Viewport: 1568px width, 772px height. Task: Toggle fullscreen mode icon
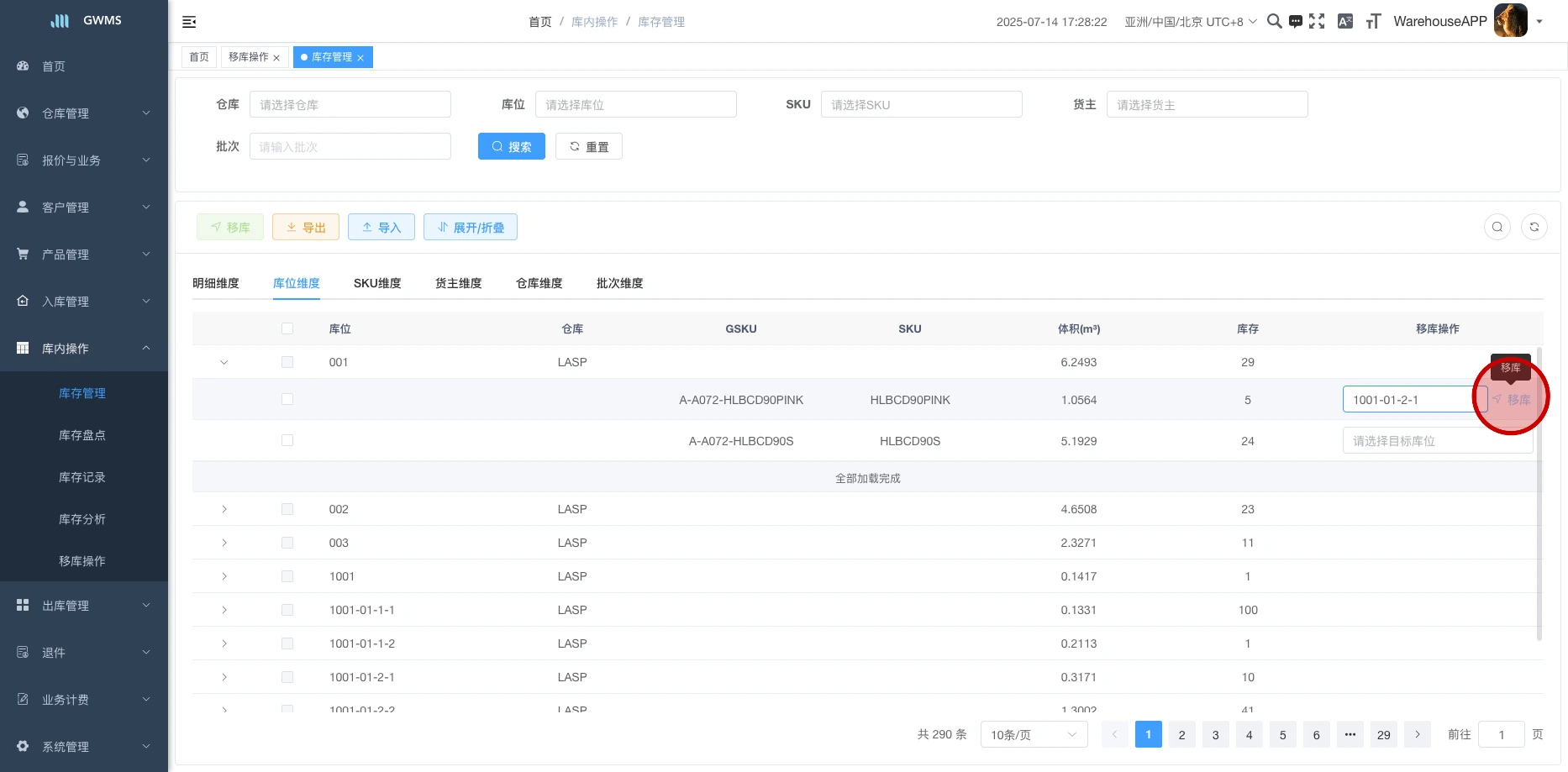pyautogui.click(x=1317, y=22)
